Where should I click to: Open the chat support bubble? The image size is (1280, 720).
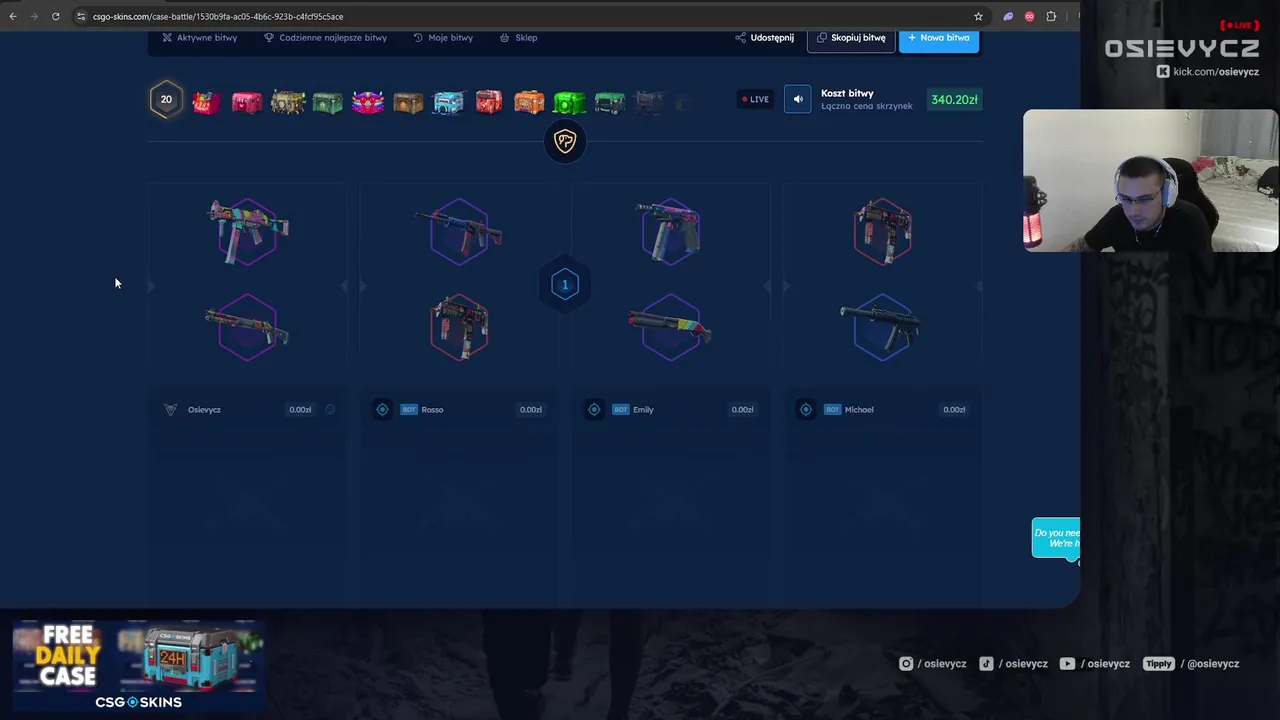coord(1057,538)
